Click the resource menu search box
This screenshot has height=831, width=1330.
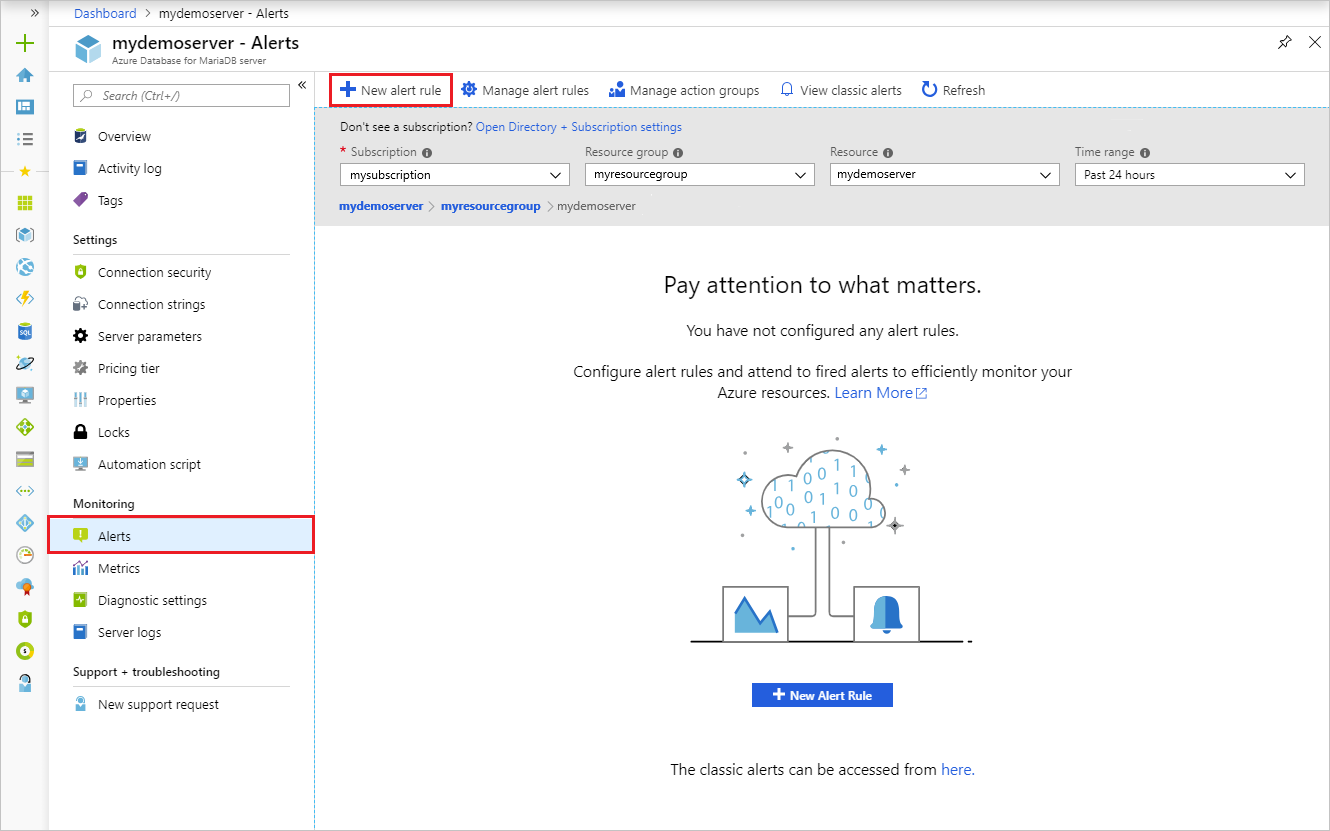181,96
